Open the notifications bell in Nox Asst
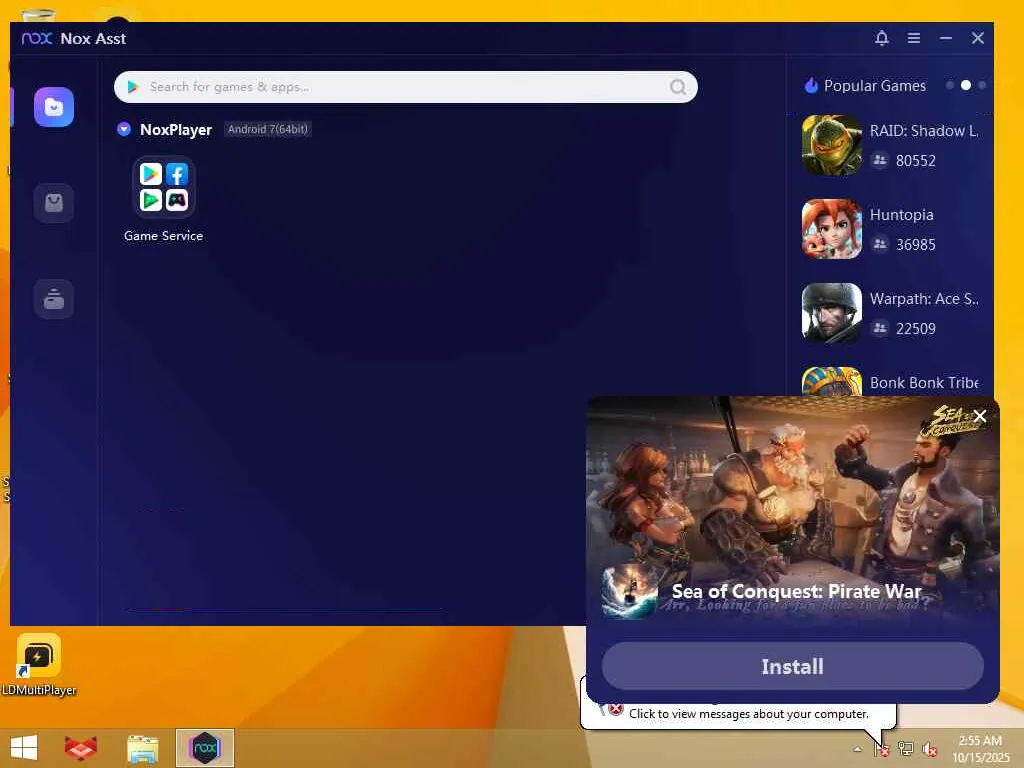This screenshot has height=768, width=1024. (x=882, y=39)
